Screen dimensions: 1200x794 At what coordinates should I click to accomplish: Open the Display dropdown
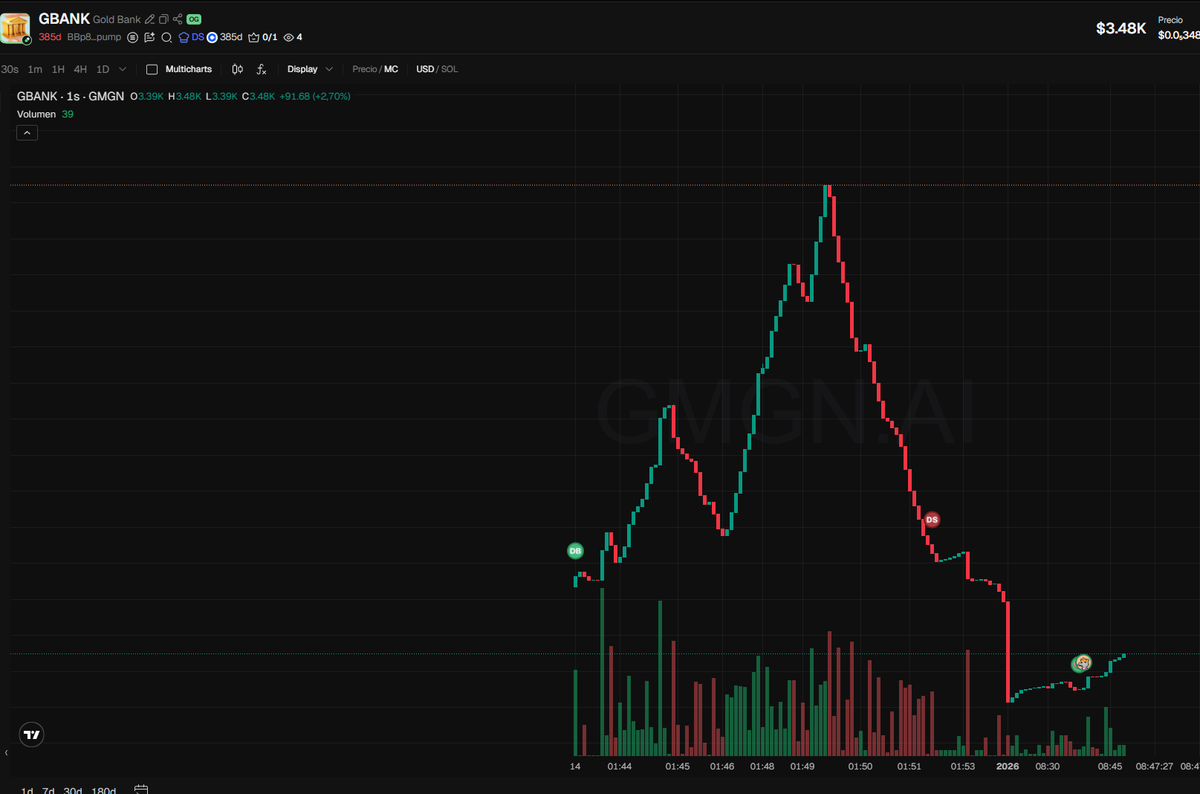coord(310,69)
